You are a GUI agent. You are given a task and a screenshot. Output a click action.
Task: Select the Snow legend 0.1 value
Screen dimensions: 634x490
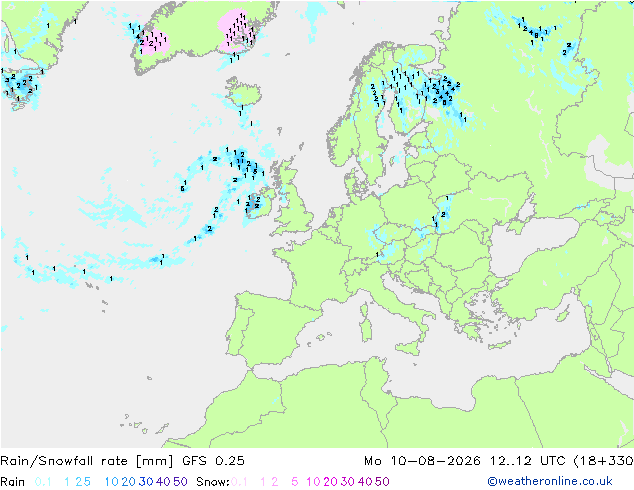pos(239,482)
